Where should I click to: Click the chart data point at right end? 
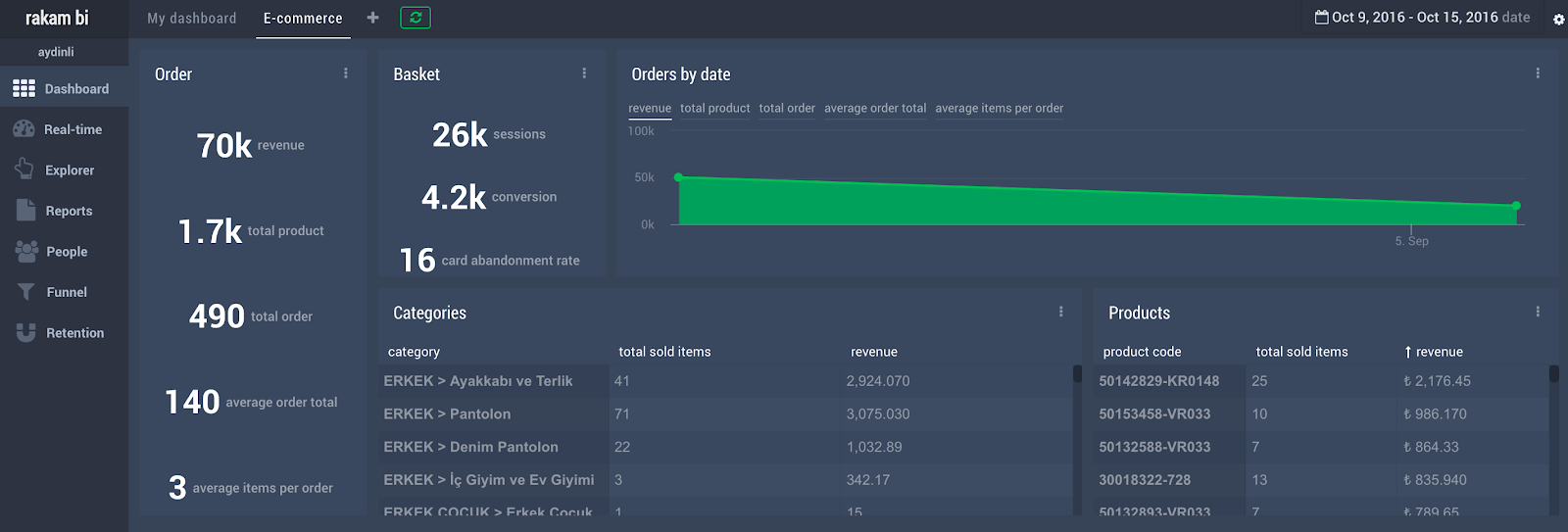pos(1516,206)
